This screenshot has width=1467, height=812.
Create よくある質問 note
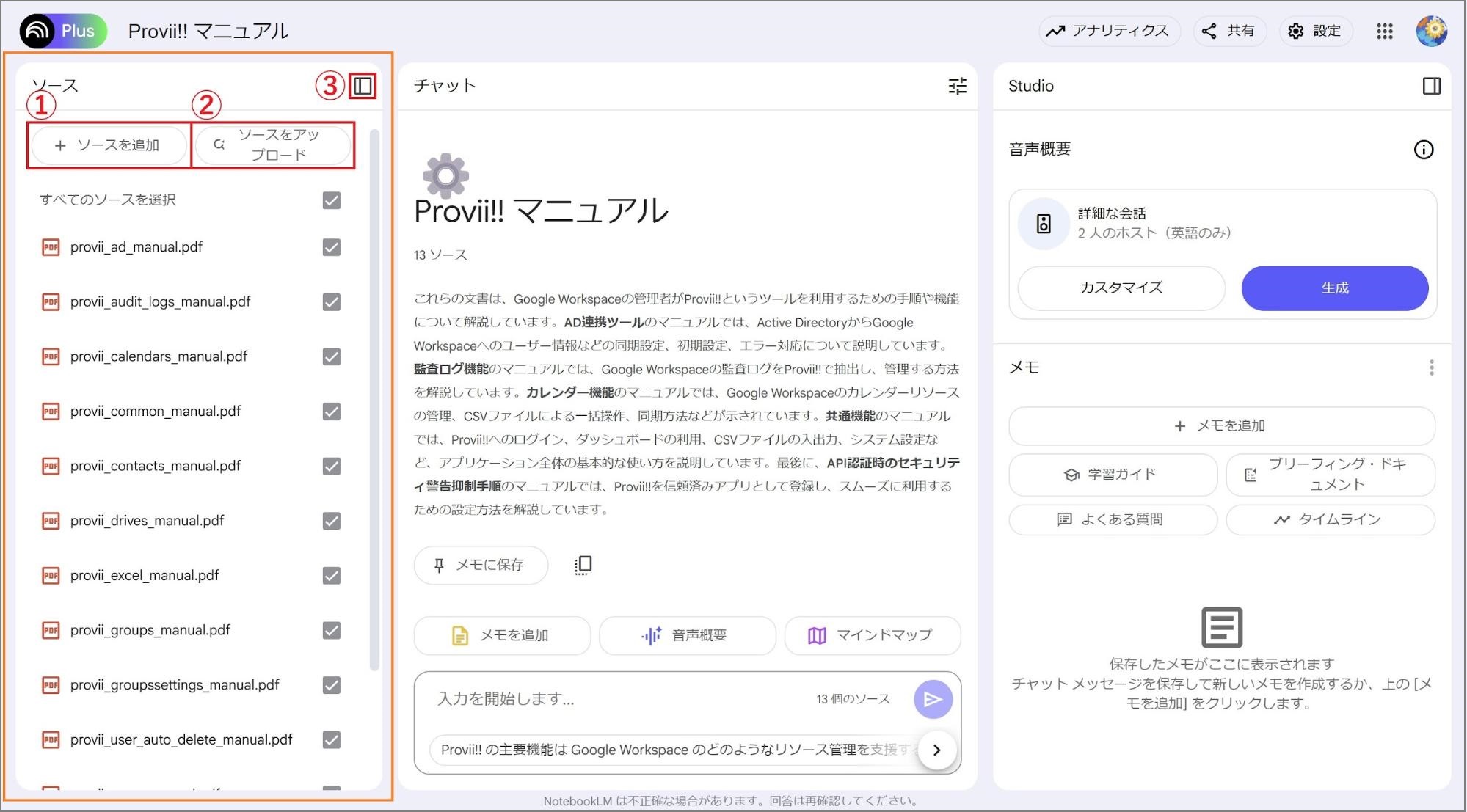pos(1113,520)
